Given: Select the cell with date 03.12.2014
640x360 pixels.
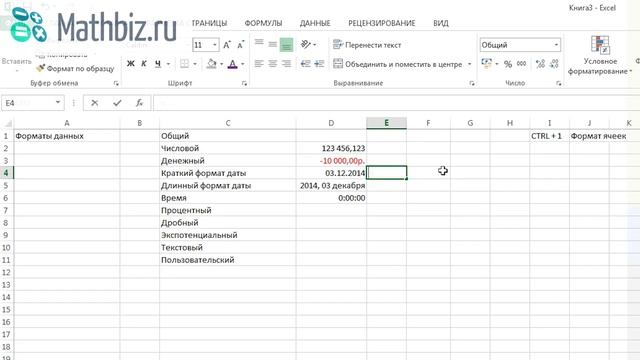Looking at the screenshot, I should pyautogui.click(x=331, y=173).
